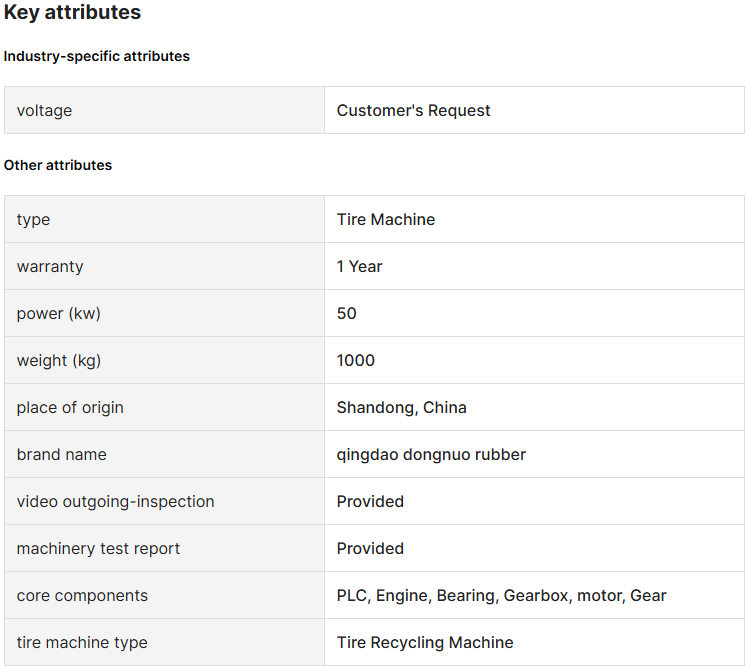Click the power (kw) label

pyautogui.click(x=59, y=313)
